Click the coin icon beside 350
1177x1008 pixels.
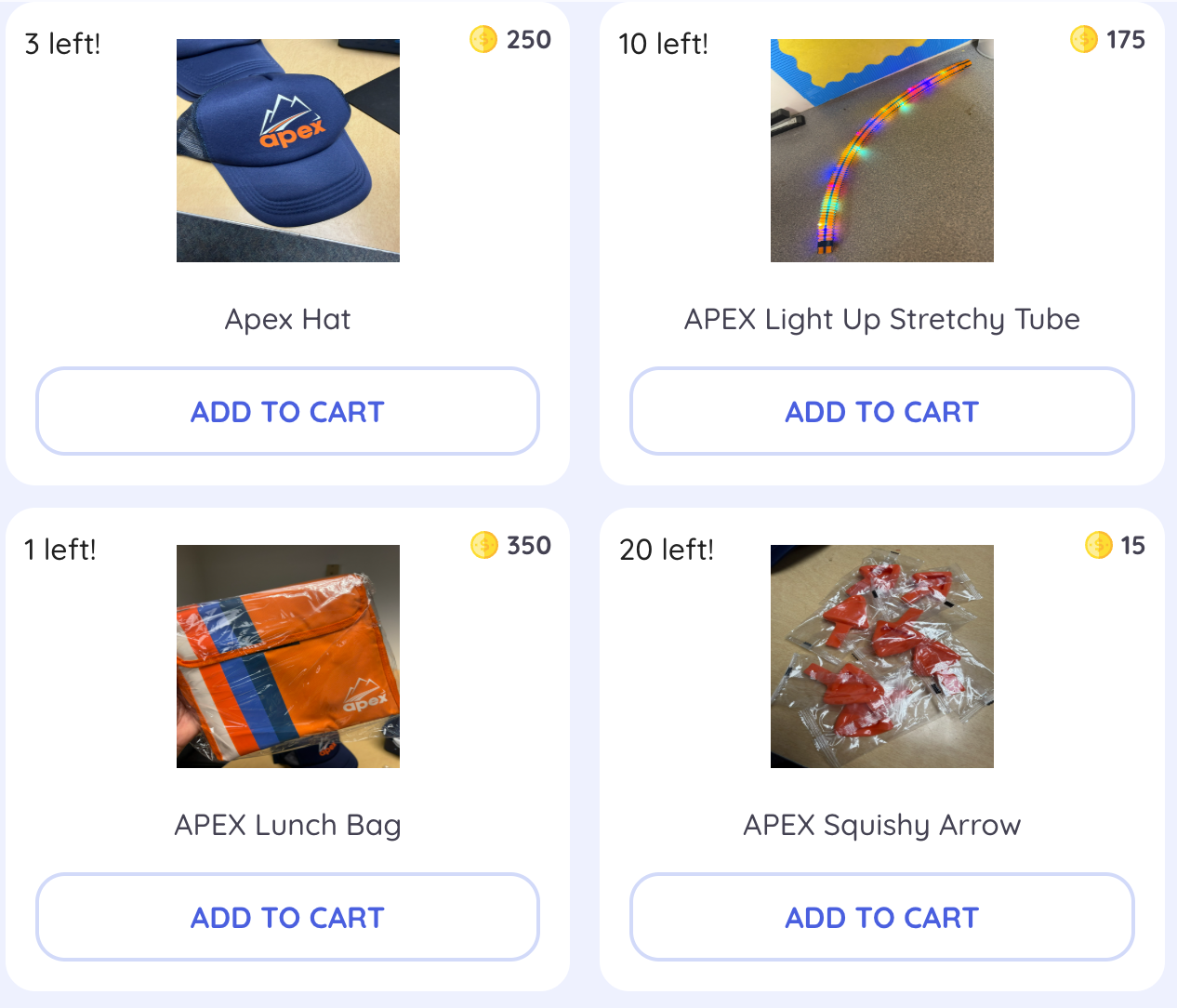484,545
